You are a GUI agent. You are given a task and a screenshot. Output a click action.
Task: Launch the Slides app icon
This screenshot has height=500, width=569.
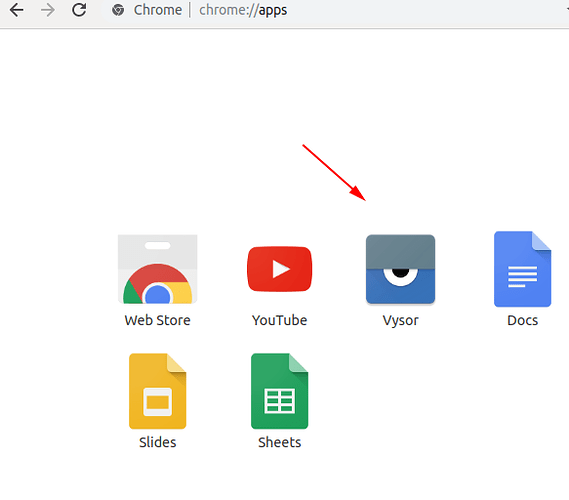(157, 391)
